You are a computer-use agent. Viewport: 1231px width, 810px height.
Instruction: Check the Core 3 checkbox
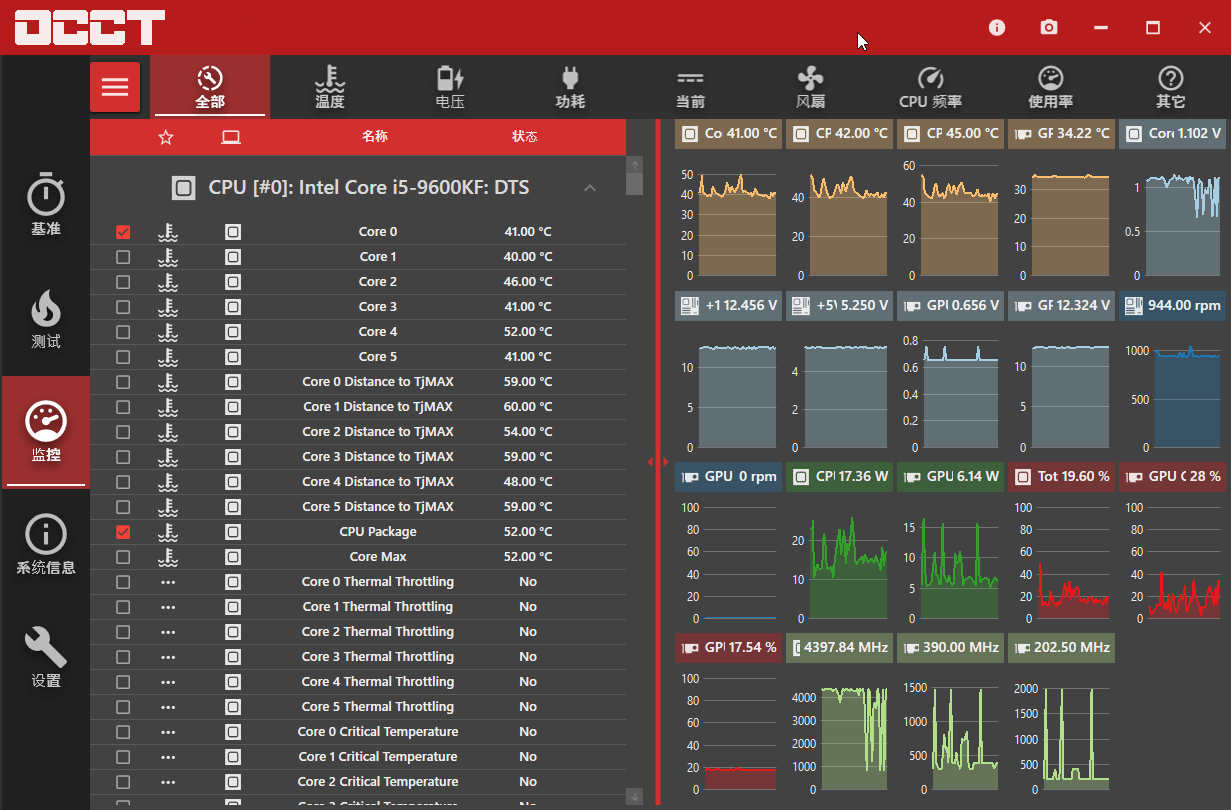tap(123, 307)
